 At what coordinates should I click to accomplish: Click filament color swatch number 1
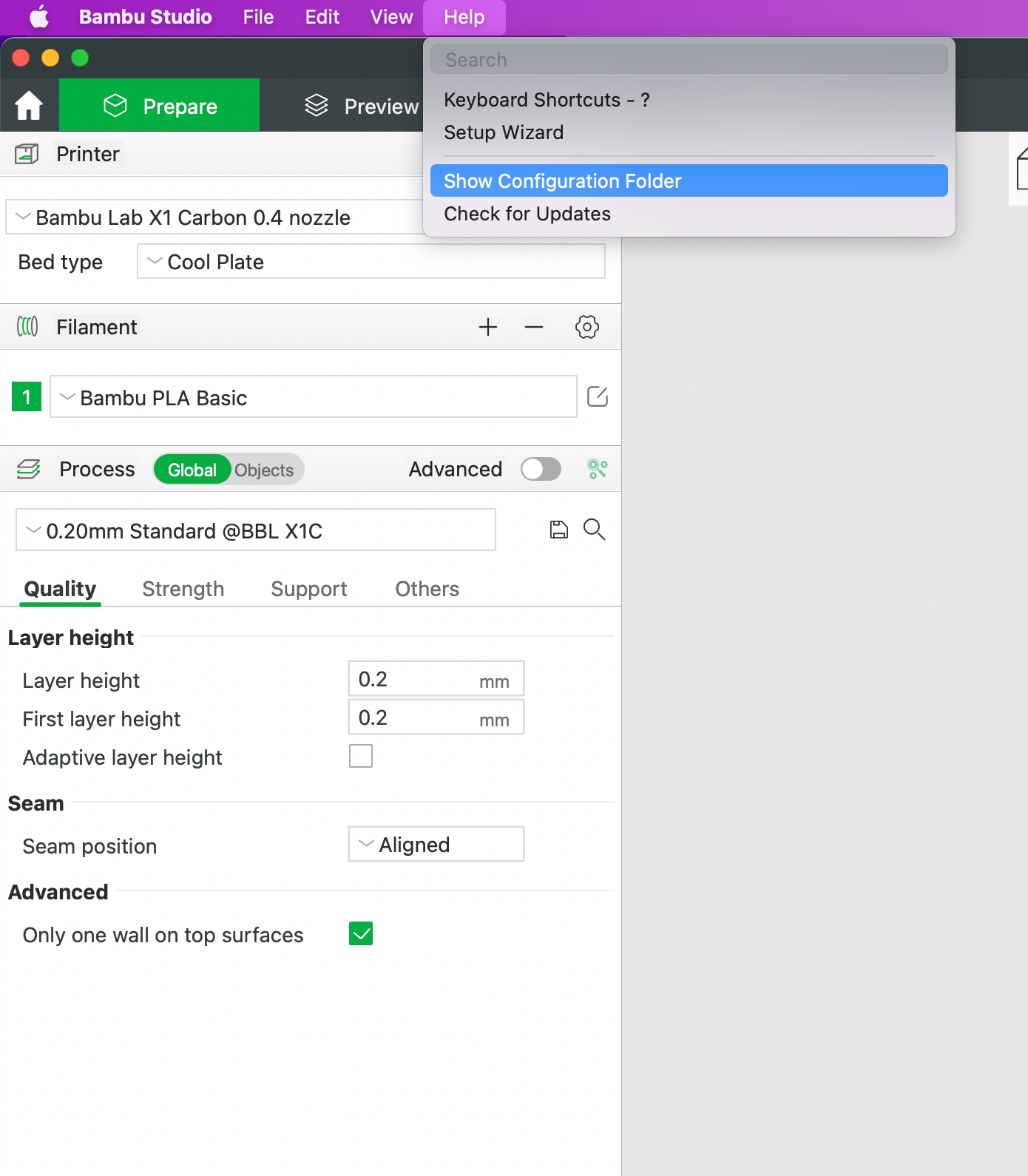[27, 397]
